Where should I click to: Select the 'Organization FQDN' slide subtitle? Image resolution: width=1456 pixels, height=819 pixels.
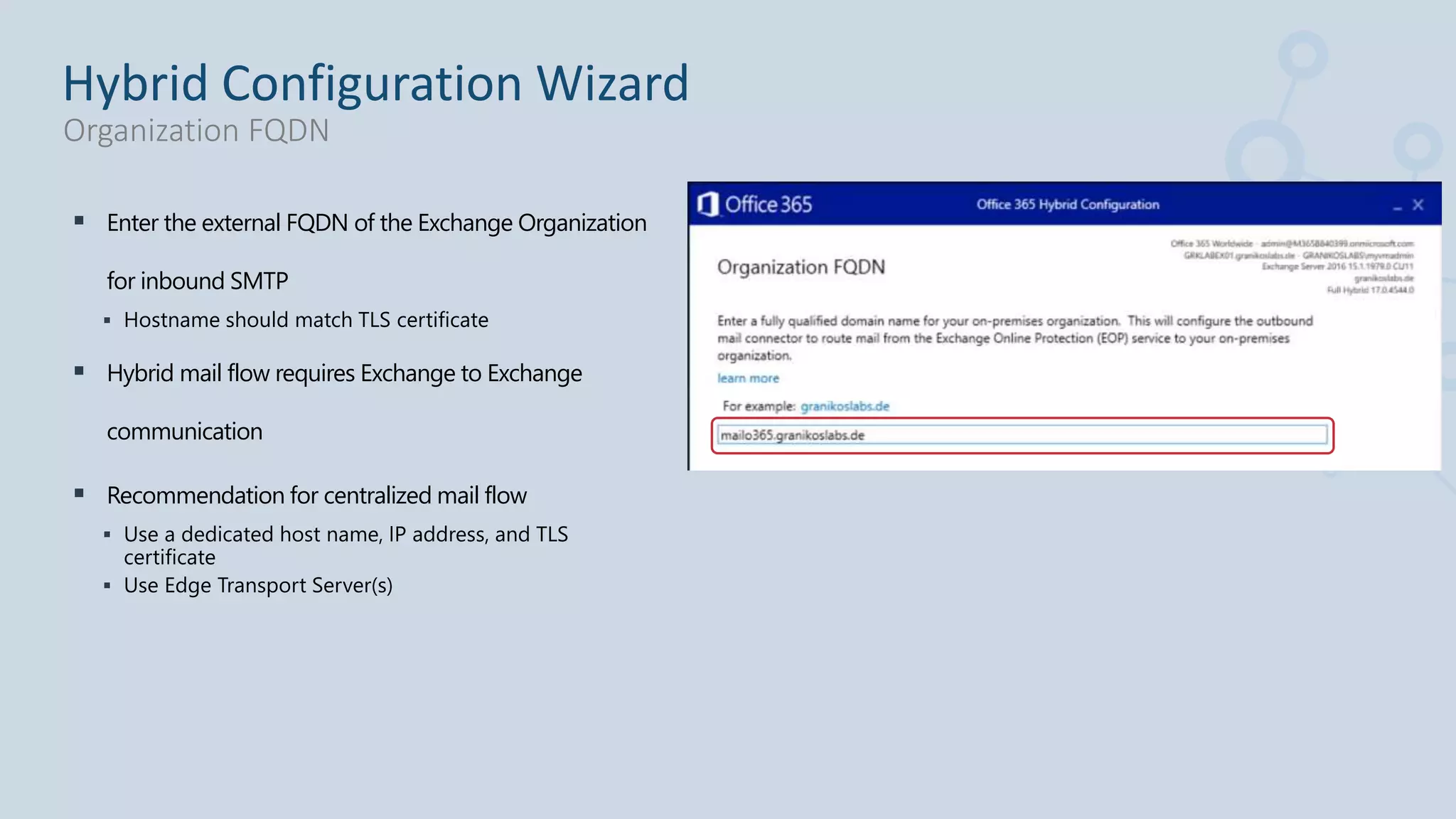click(196, 131)
